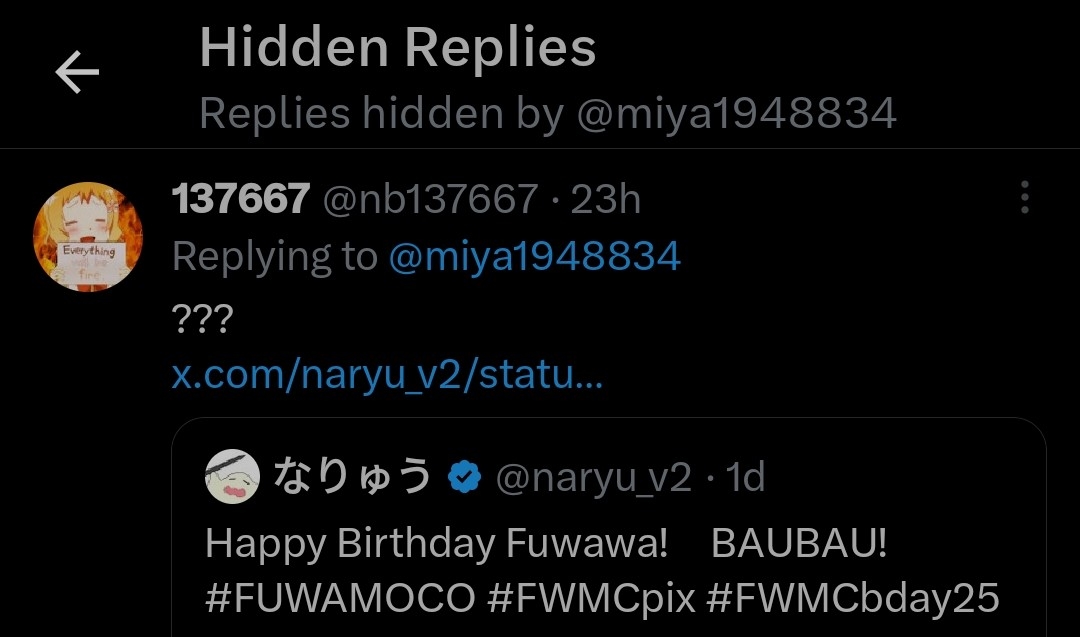This screenshot has height=637, width=1080.
Task: Open the three-dot more options menu
Action: coord(1025,198)
